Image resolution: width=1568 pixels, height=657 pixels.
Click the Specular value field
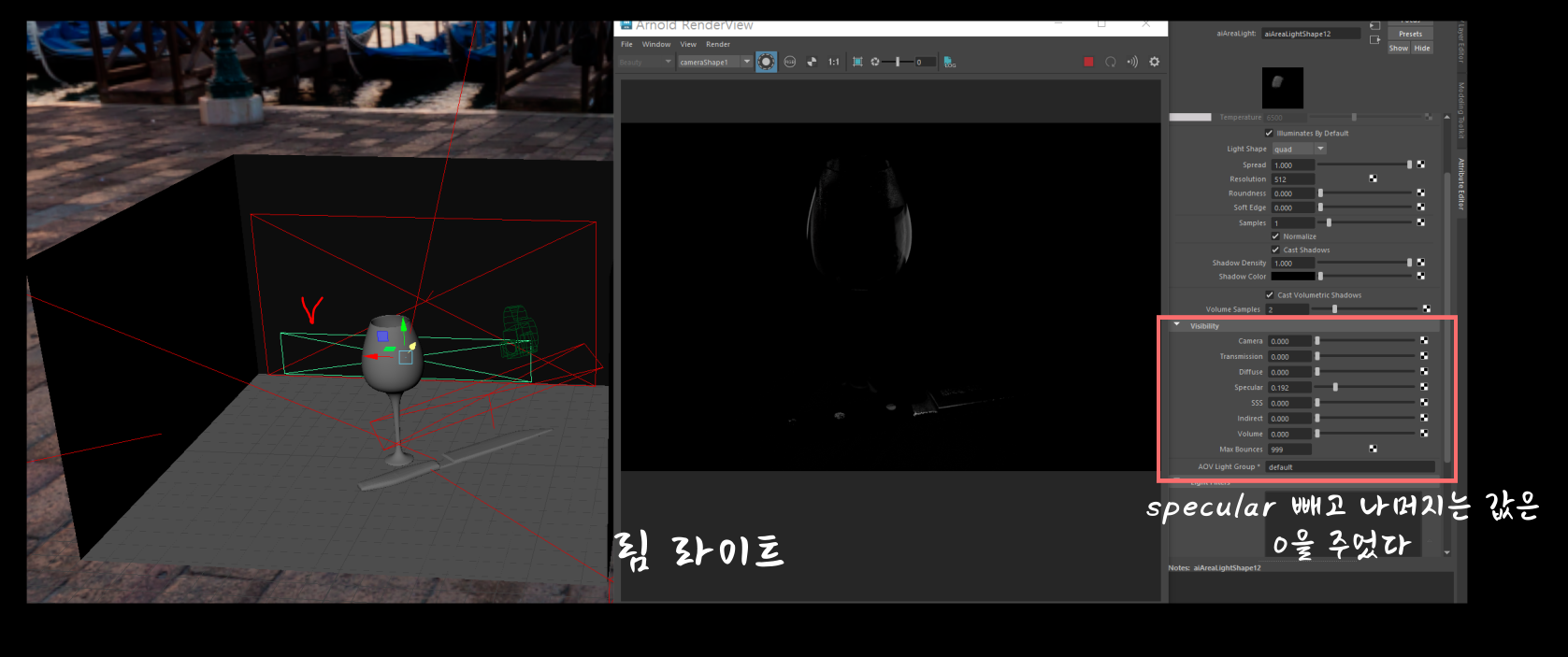pos(1290,387)
